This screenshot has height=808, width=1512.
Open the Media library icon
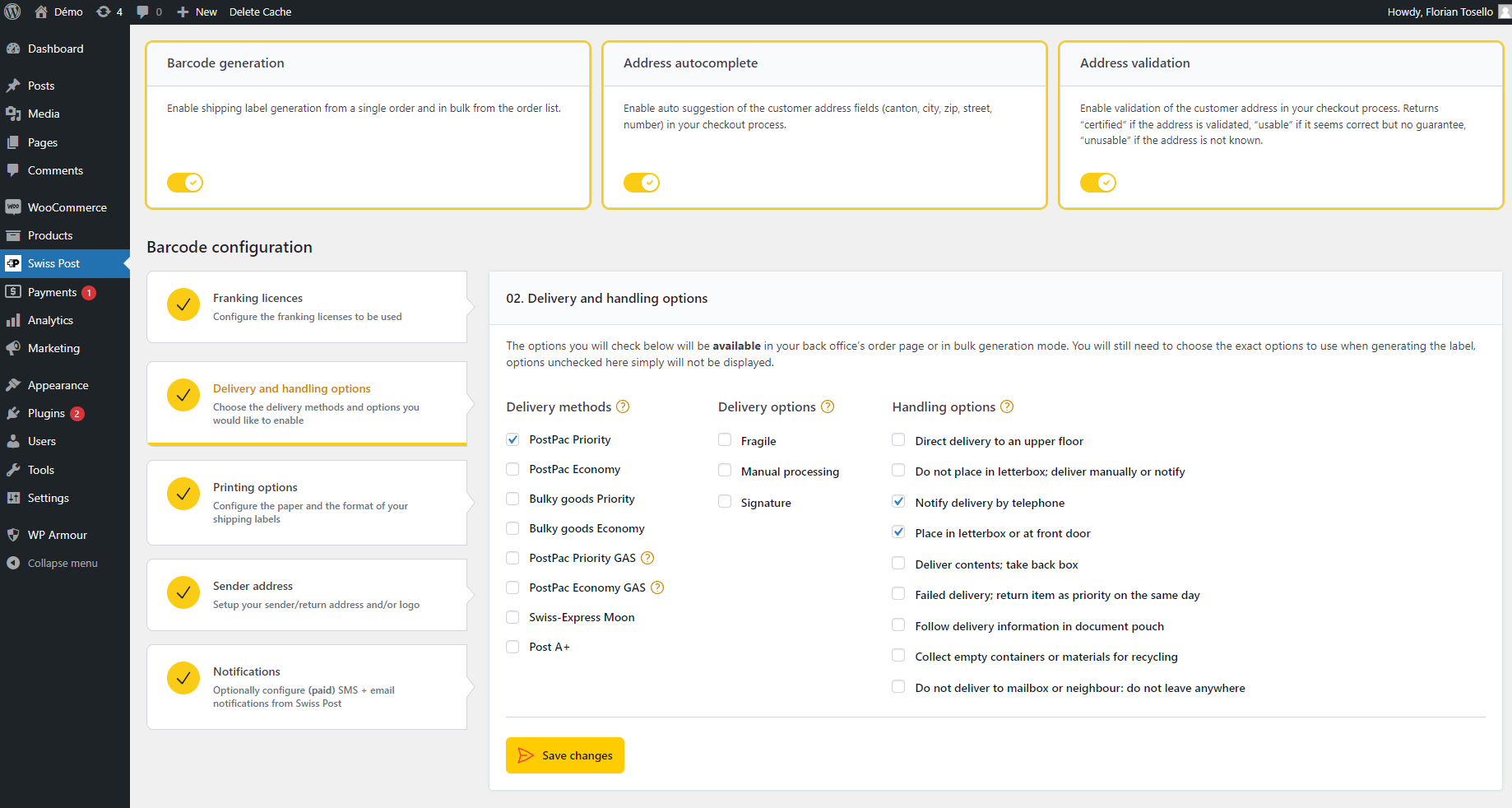pyautogui.click(x=13, y=114)
